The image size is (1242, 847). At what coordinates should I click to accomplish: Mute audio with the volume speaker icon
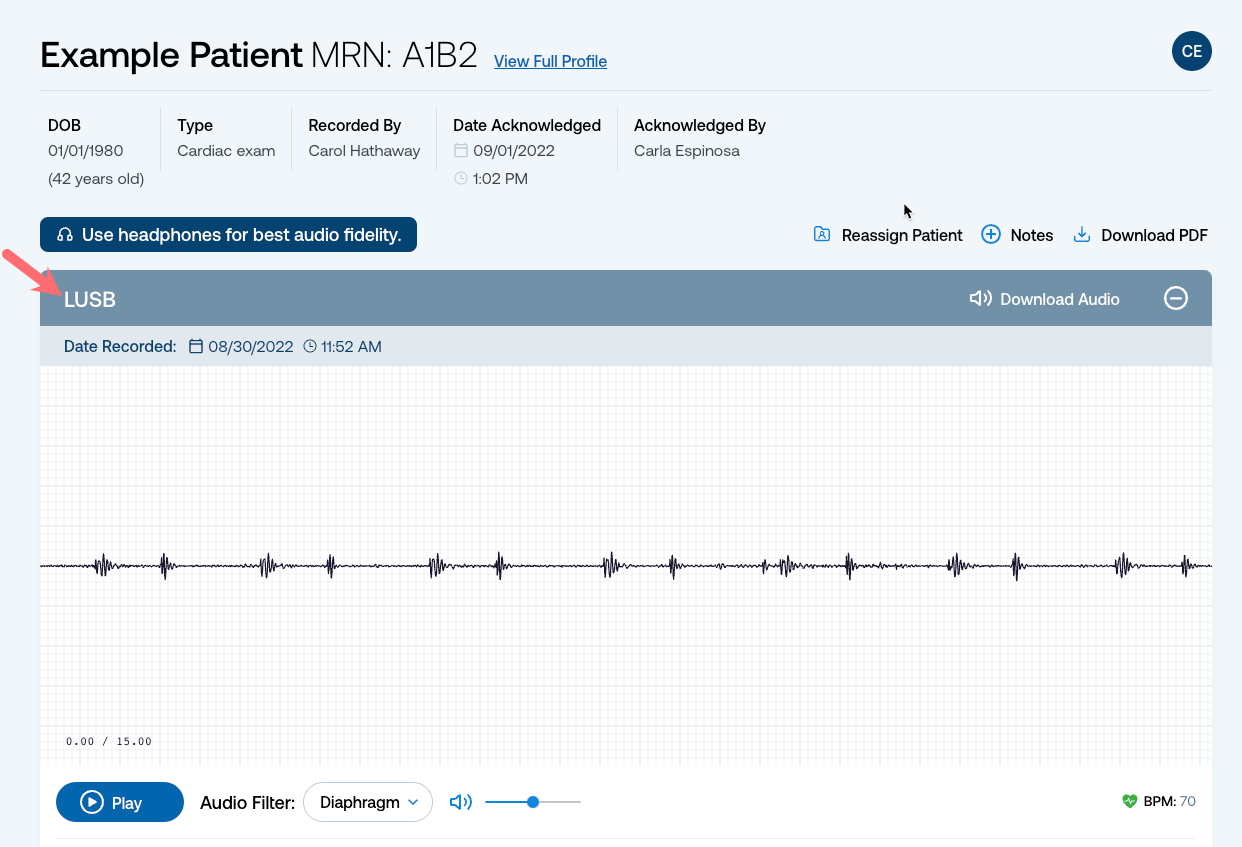[x=461, y=802]
